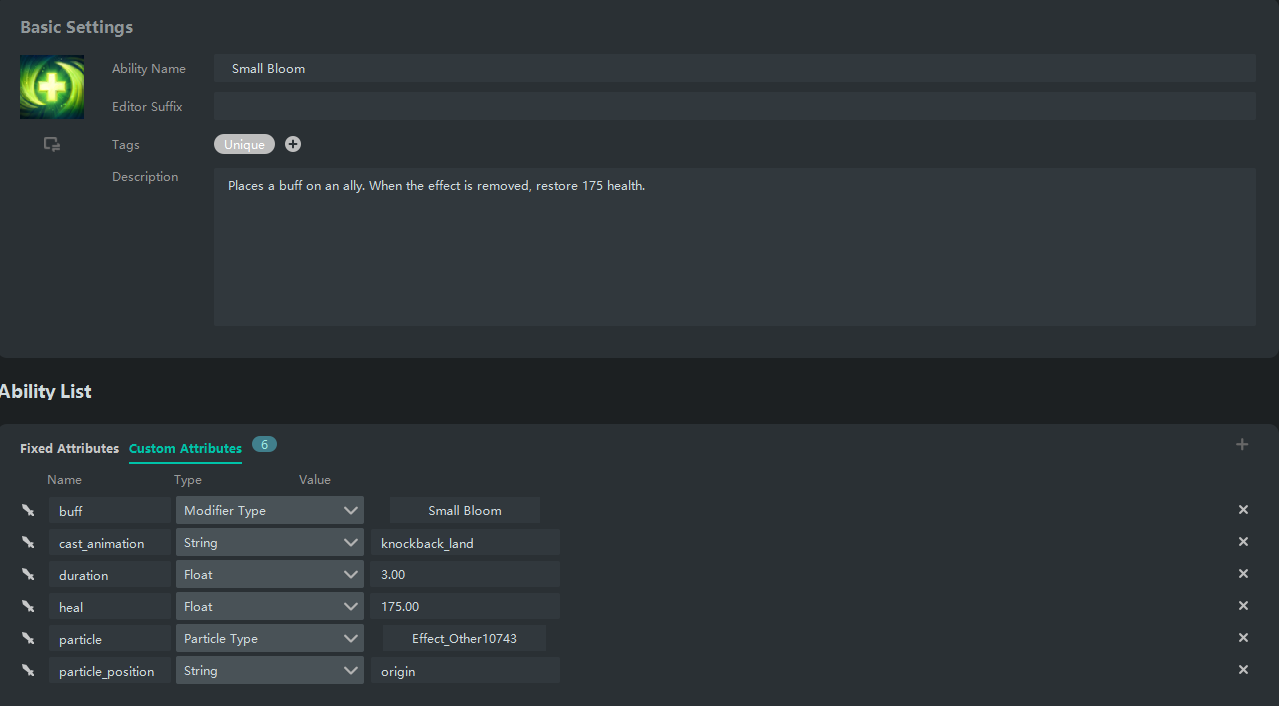Image resolution: width=1279 pixels, height=706 pixels.
Task: Click the Small Bloom ability icon thumbnail
Action: coord(52,87)
